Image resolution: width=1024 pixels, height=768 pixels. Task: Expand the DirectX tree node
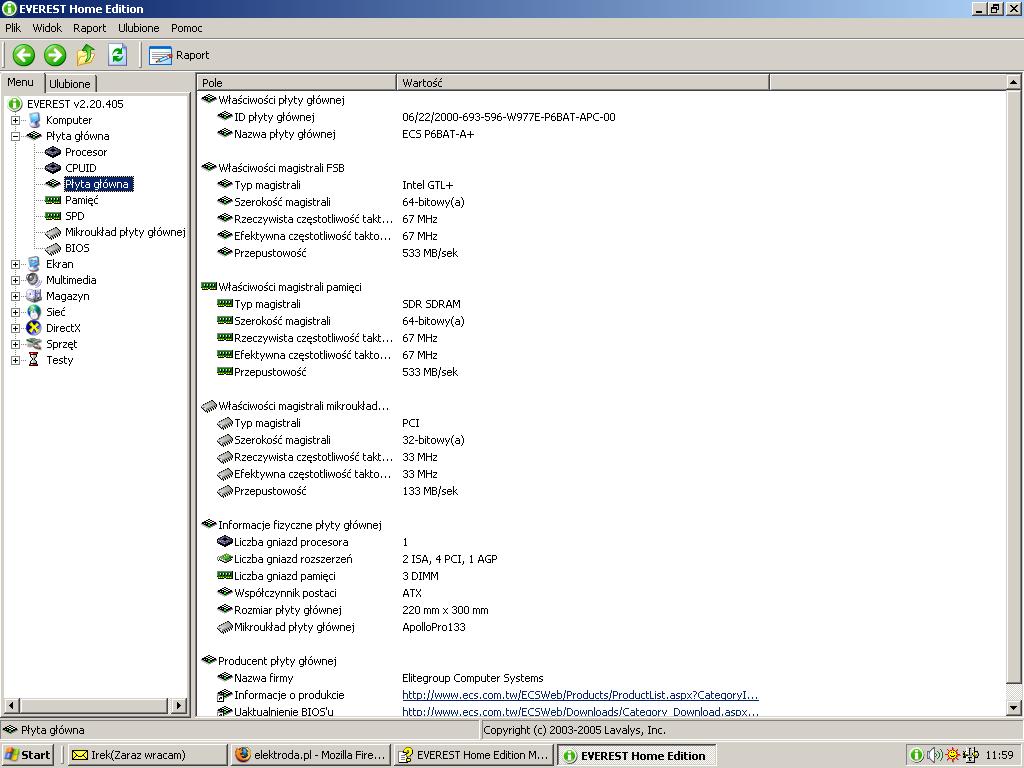(15, 328)
